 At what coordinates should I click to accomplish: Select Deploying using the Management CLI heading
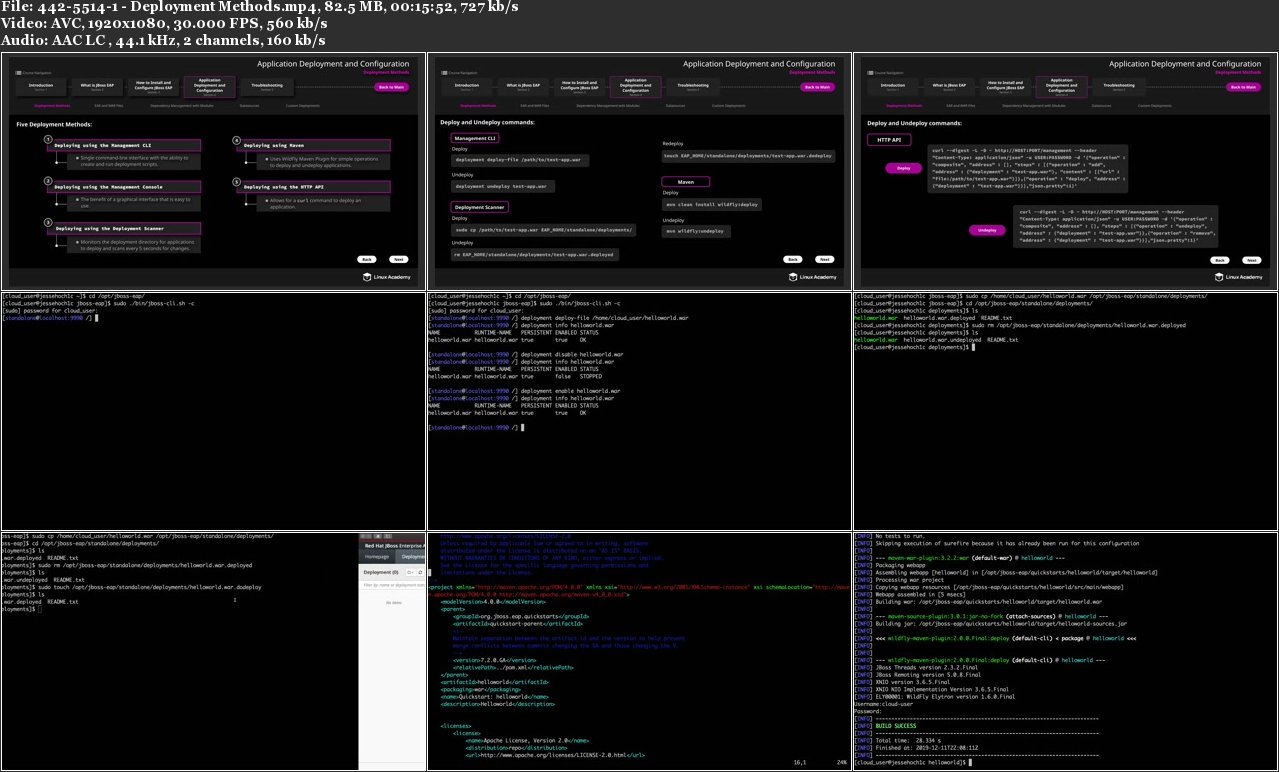pyautogui.click(x=124, y=146)
